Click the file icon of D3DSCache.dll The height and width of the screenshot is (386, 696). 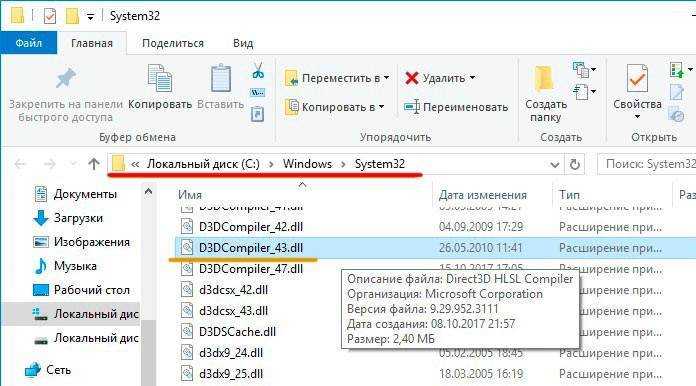187,331
